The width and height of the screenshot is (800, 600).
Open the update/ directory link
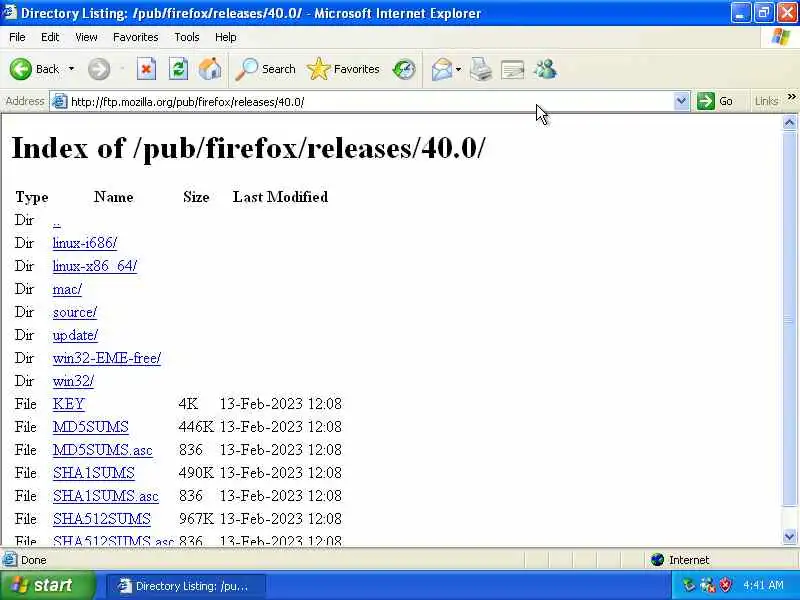76,335
